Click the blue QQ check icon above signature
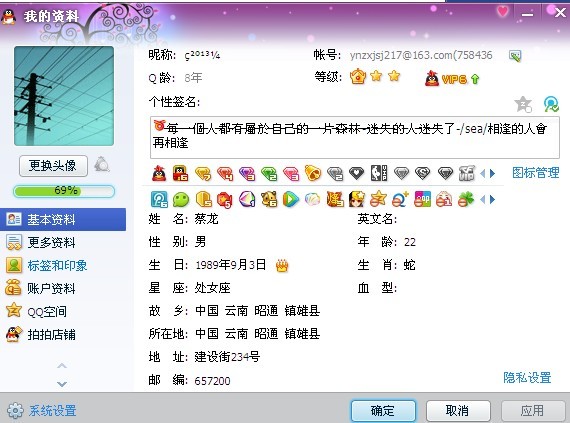Image resolution: width=570 pixels, height=423 pixels. pyautogui.click(x=551, y=105)
